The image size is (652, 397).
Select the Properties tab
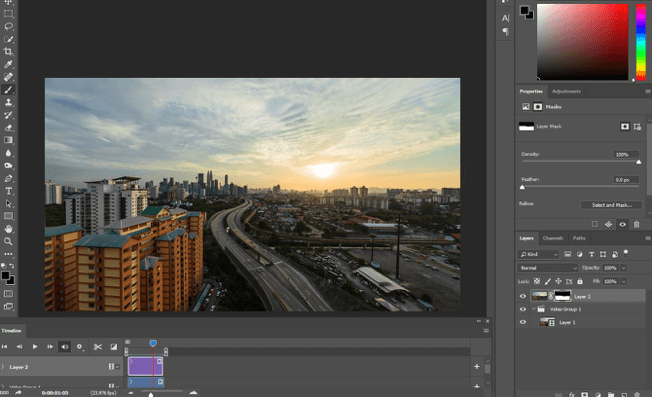pyautogui.click(x=531, y=91)
